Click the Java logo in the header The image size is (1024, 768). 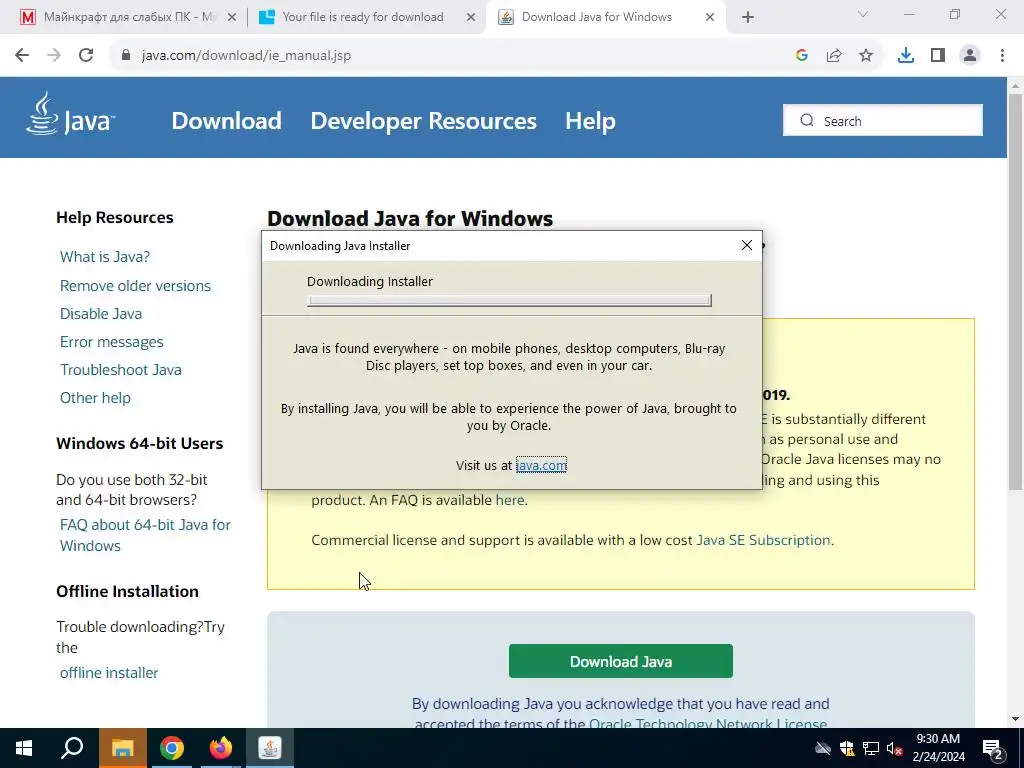click(x=71, y=114)
